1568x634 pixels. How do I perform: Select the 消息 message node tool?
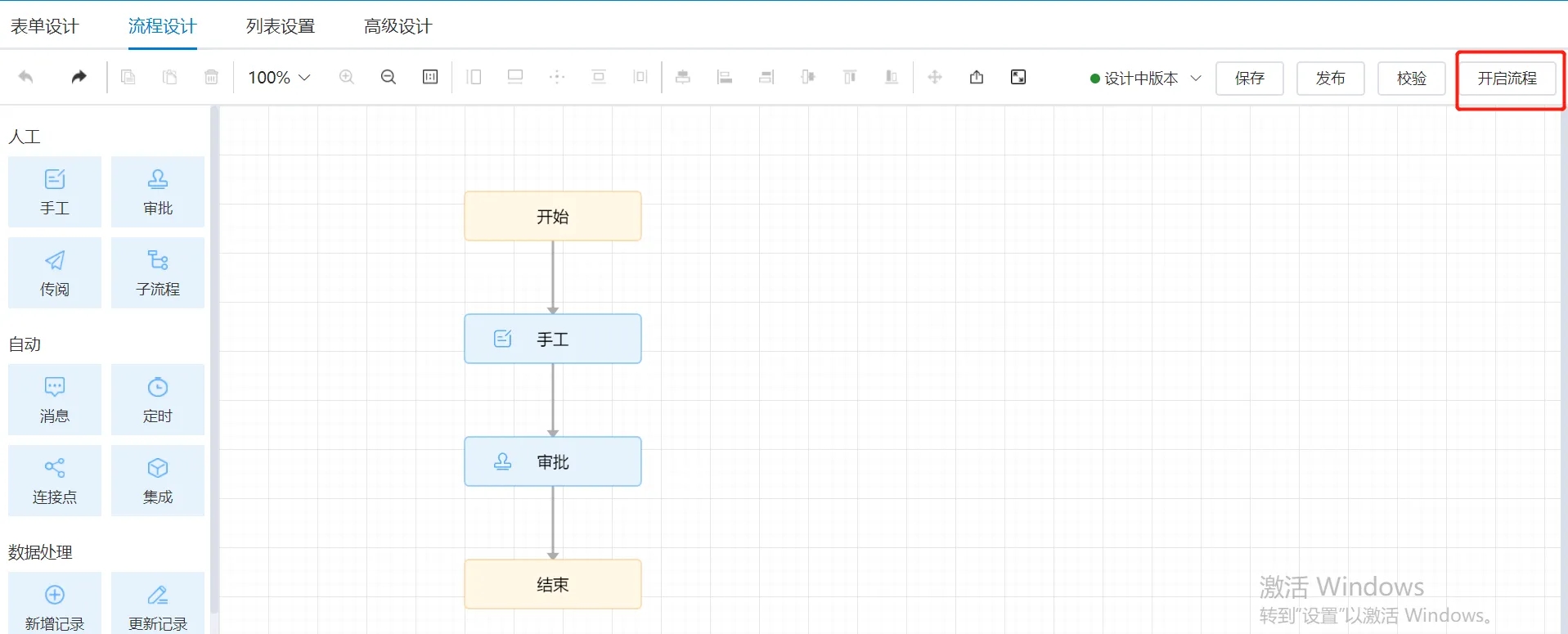pyautogui.click(x=55, y=399)
